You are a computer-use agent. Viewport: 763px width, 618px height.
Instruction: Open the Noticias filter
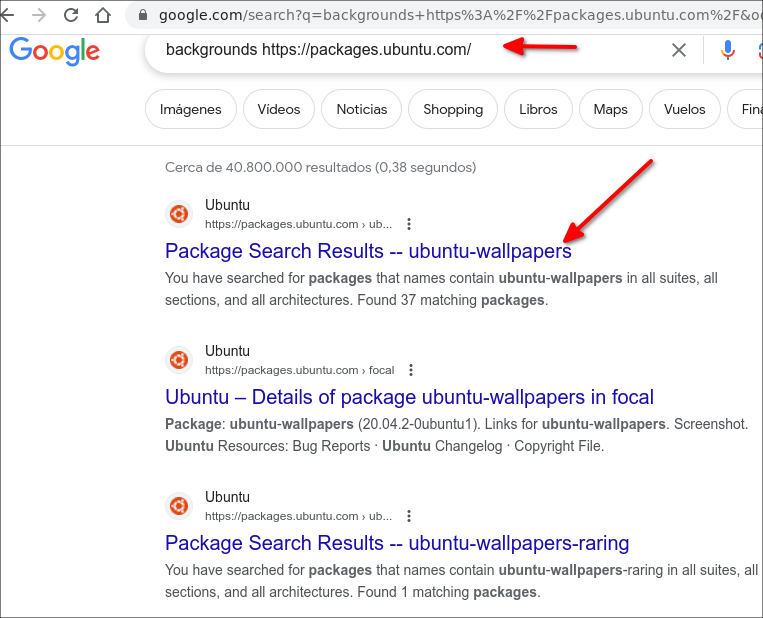[362, 109]
